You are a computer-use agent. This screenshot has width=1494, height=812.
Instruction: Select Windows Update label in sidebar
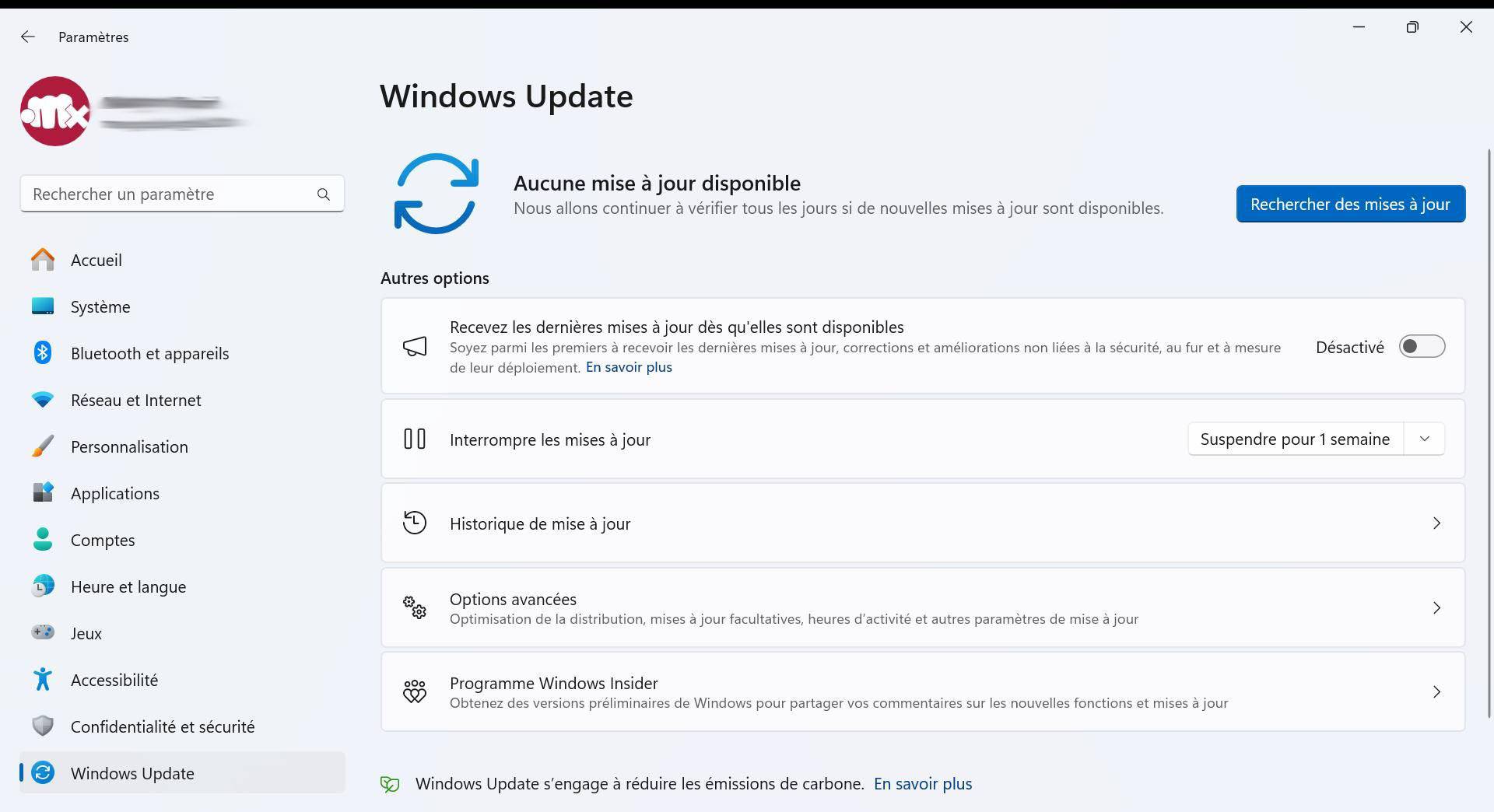[132, 773]
